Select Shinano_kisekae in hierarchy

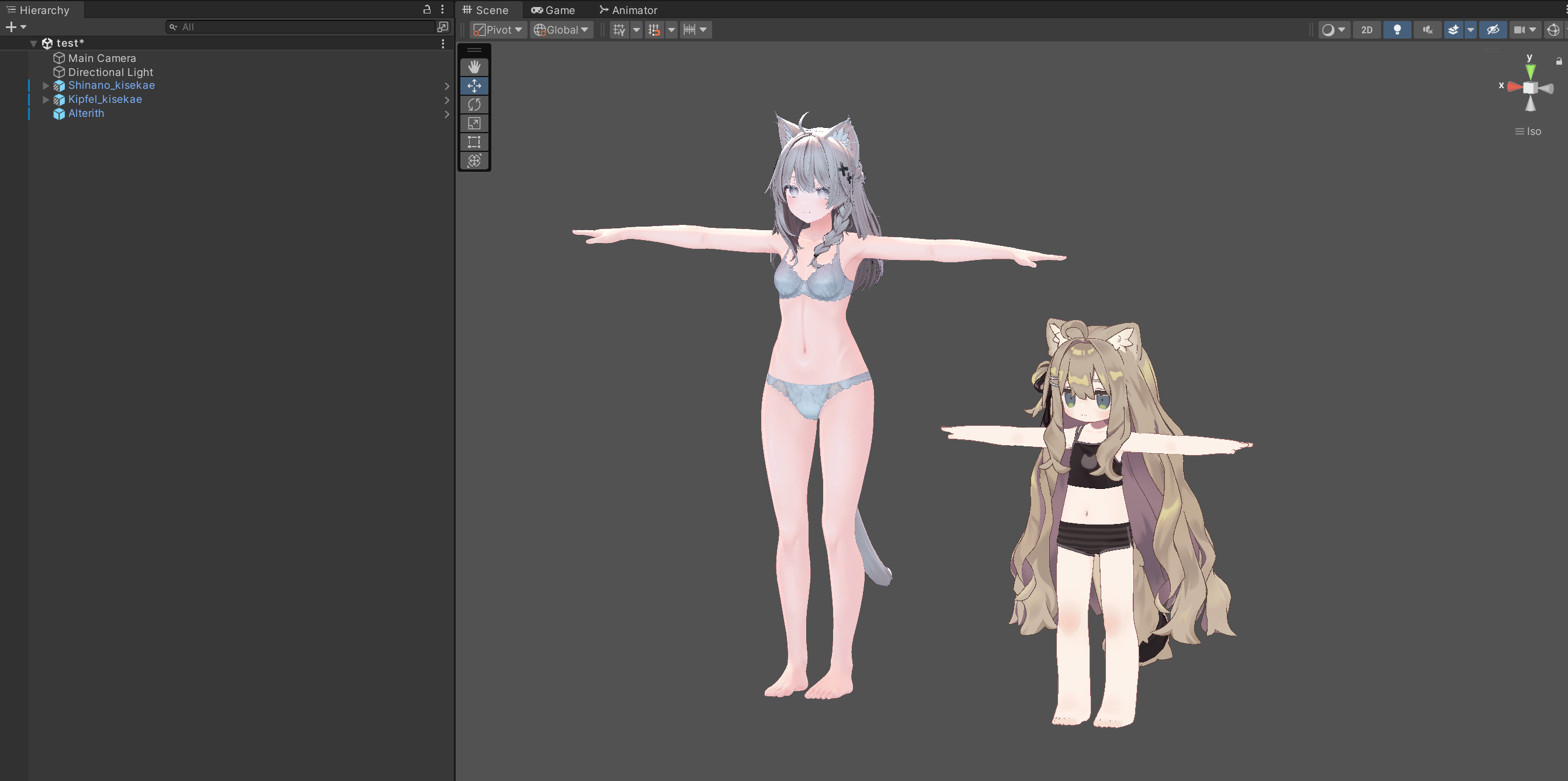(112, 85)
